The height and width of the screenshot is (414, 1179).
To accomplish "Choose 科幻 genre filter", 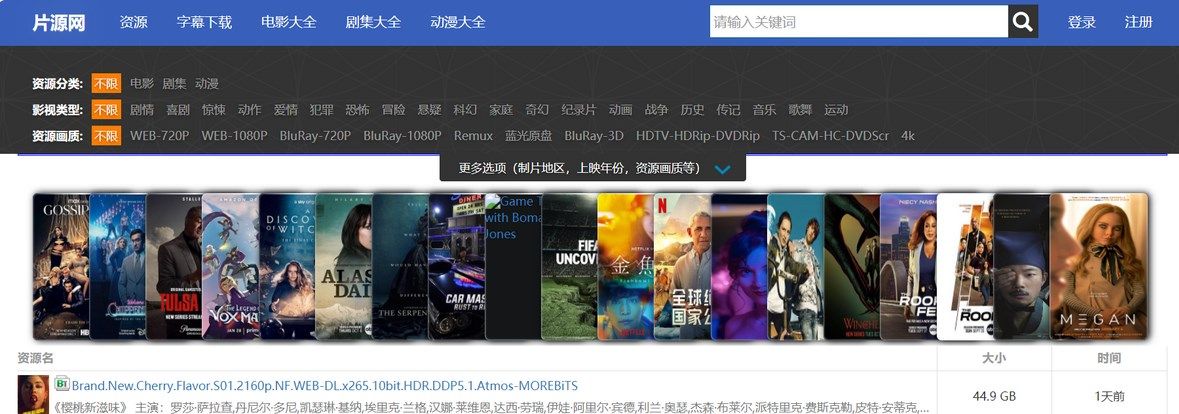I will pyautogui.click(x=465, y=110).
